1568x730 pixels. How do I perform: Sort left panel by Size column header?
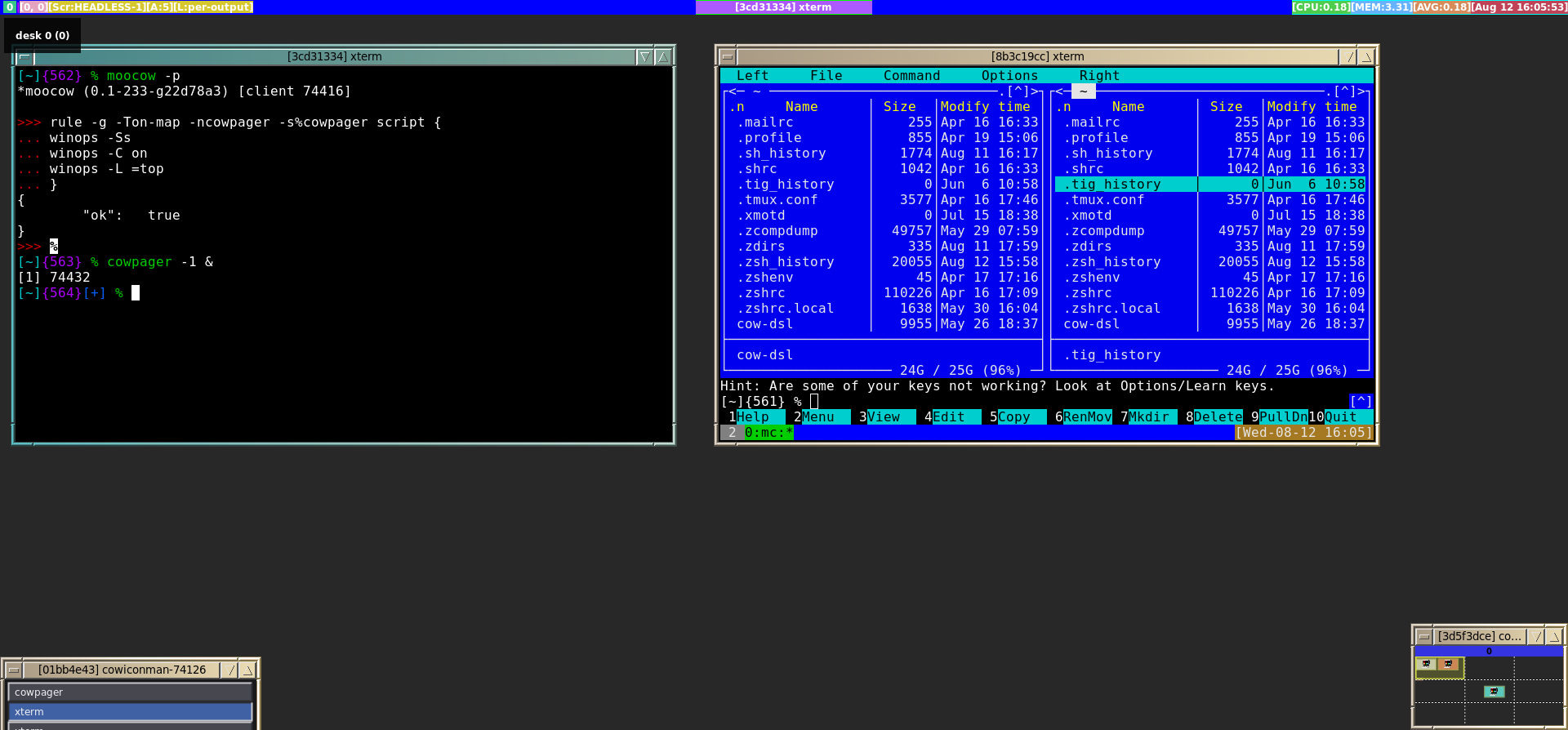tap(899, 107)
